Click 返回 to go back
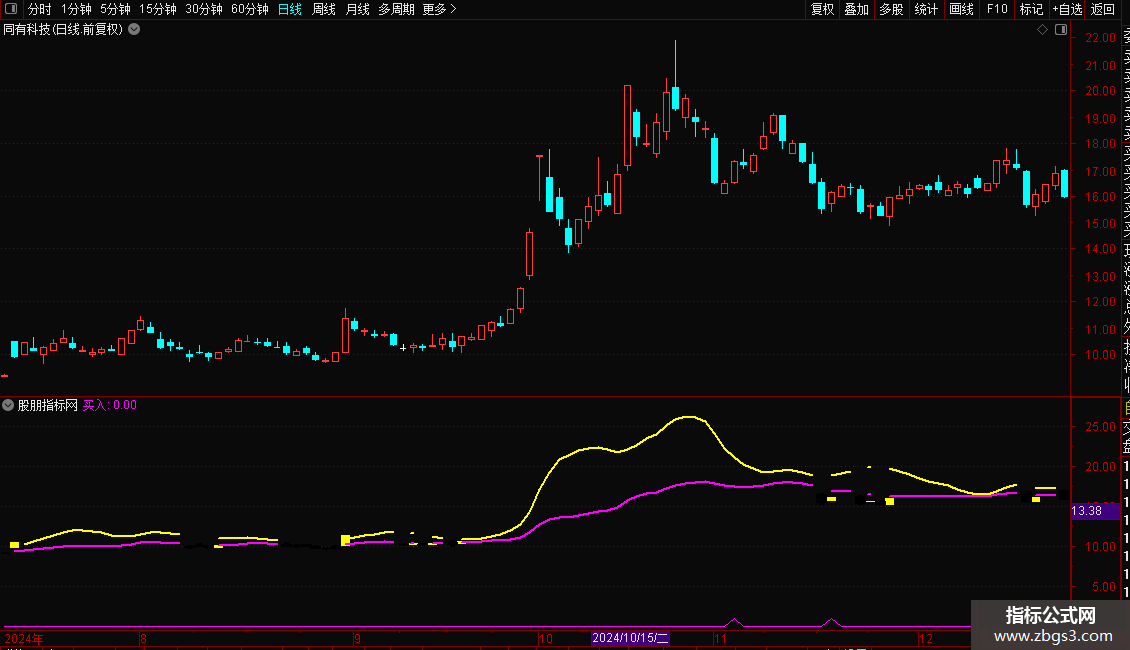Screen dimensions: 1130x650 click(x=1103, y=9)
